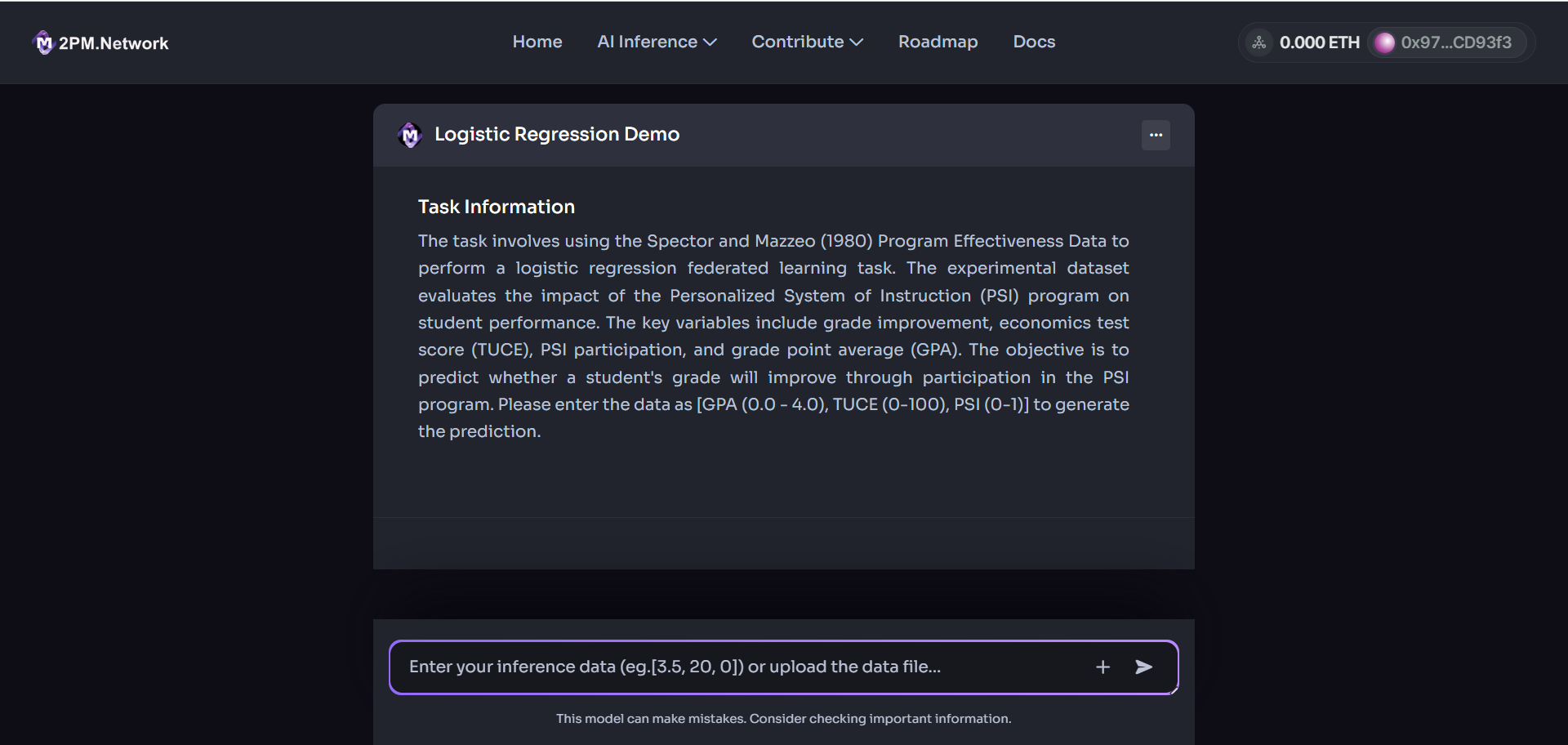Image resolution: width=1568 pixels, height=745 pixels.
Task: Open the Docs link in navigation
Action: pos(1034,42)
